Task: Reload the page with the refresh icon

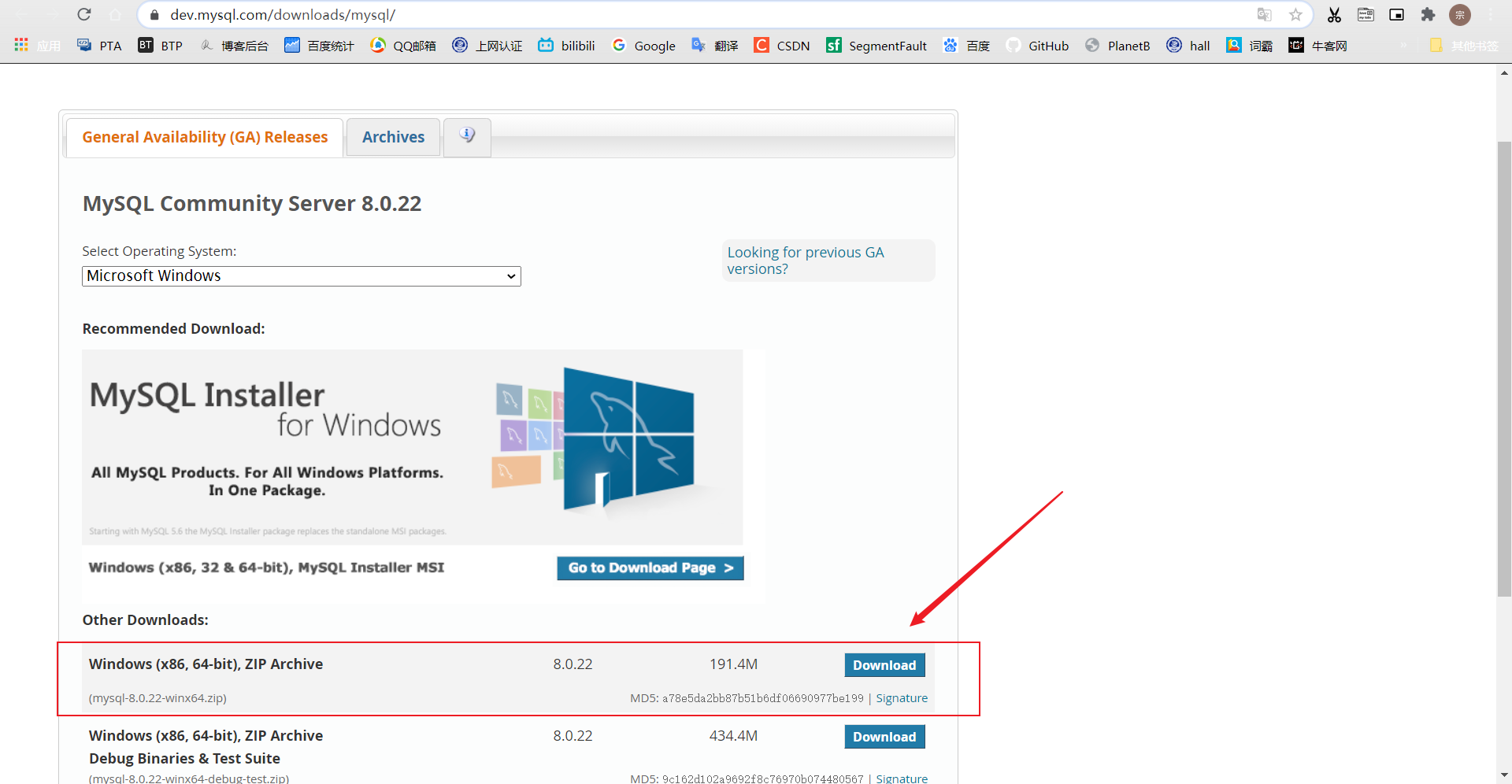Action: click(x=84, y=14)
